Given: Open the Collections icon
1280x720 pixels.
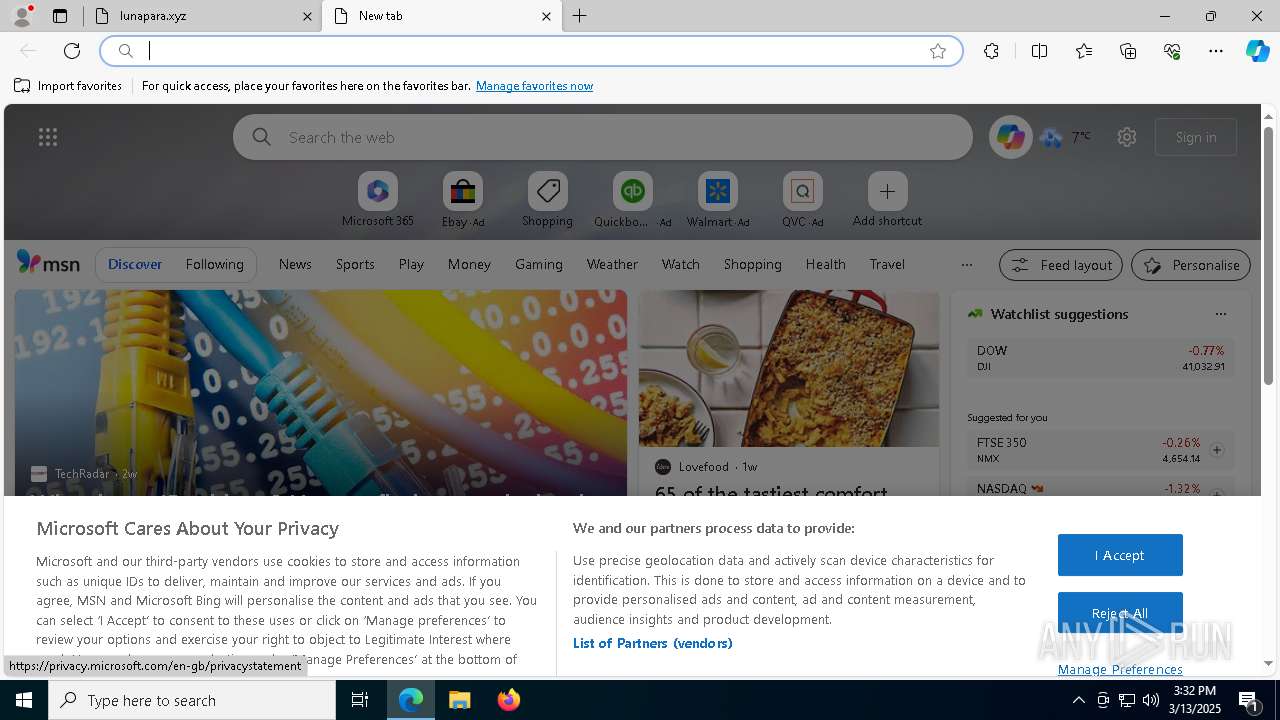Looking at the screenshot, I should tap(1128, 51).
